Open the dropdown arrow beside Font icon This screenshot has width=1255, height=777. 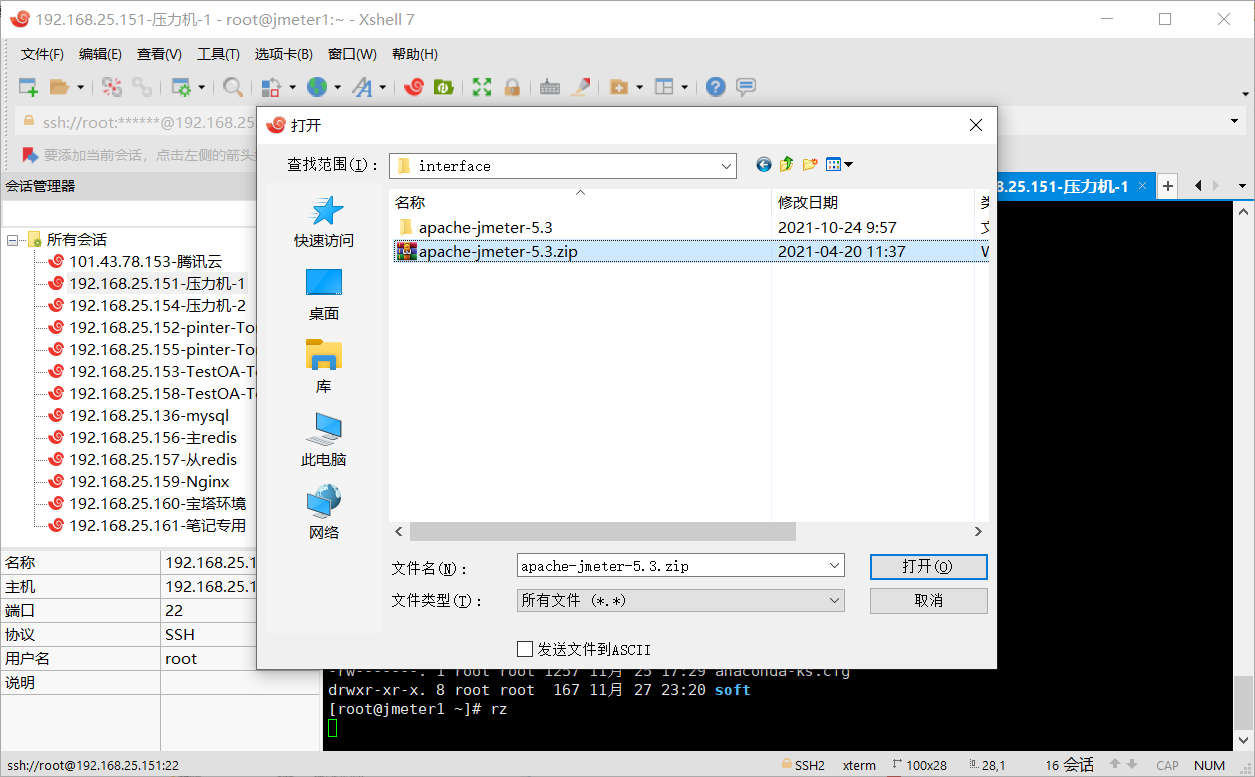tap(382, 87)
